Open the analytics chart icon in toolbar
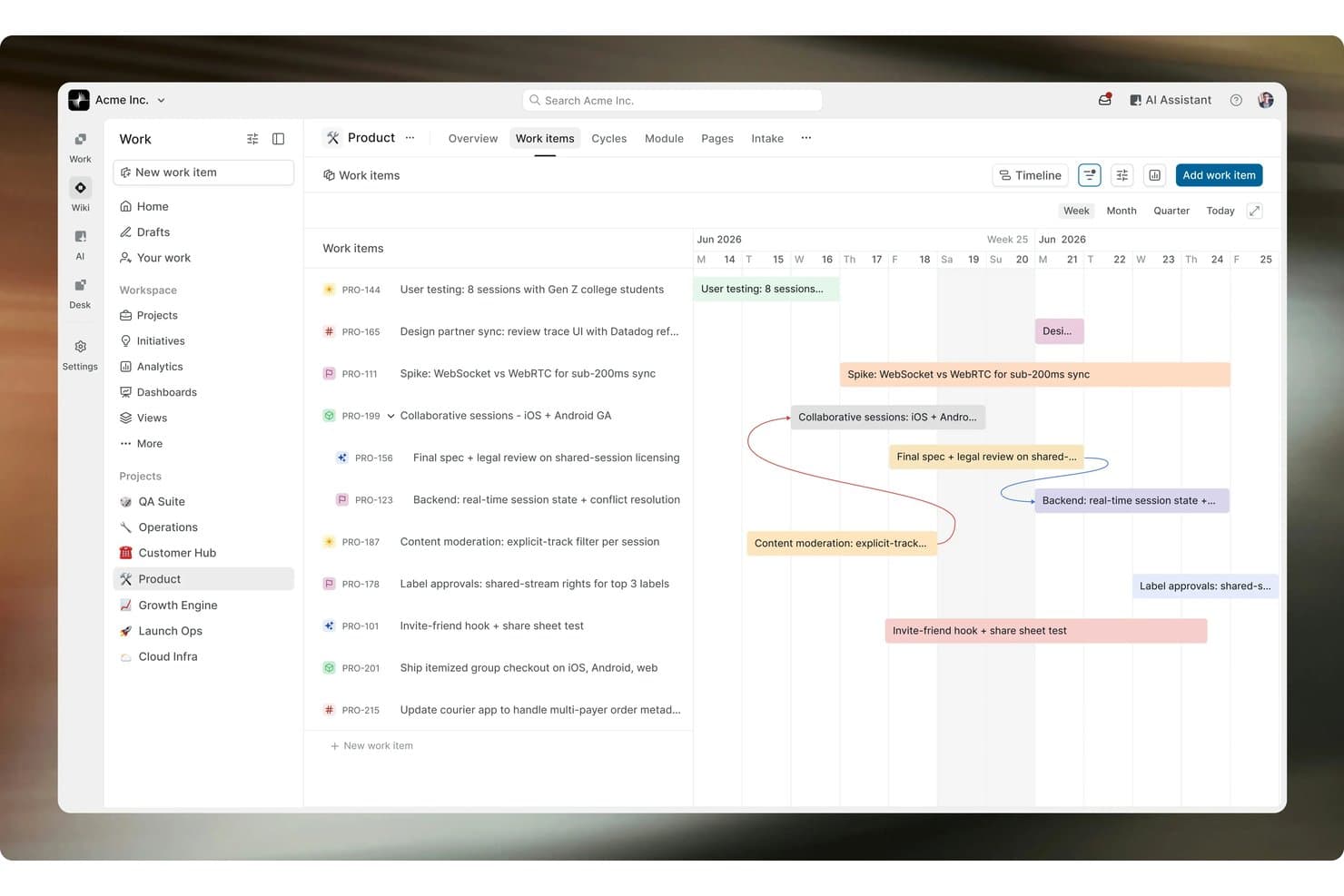 coord(1155,175)
